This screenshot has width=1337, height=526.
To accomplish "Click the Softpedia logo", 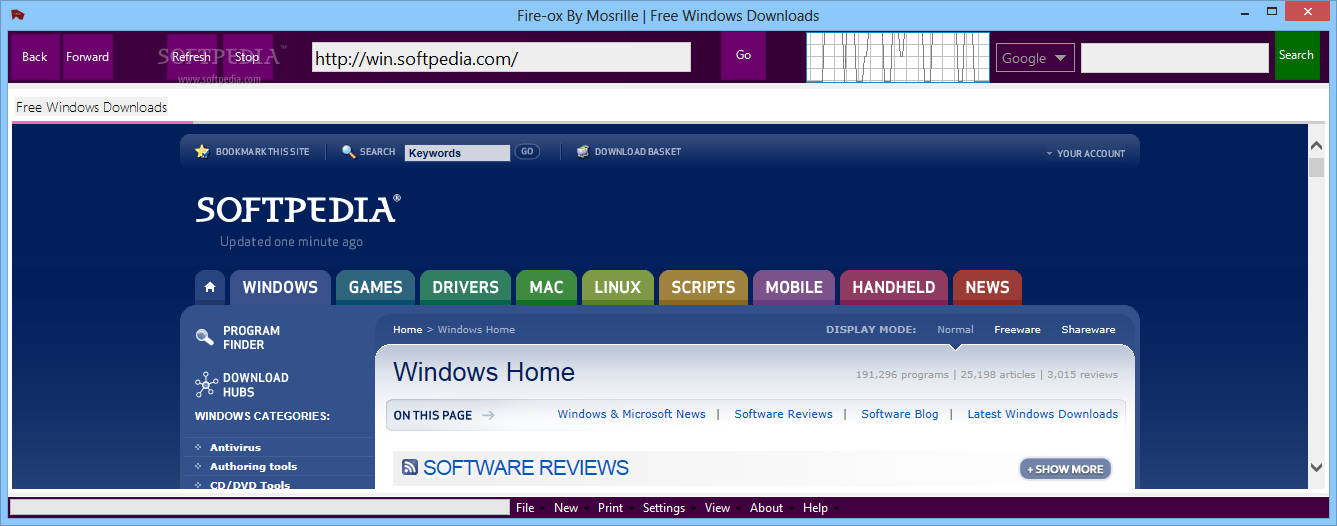I will (x=298, y=209).
